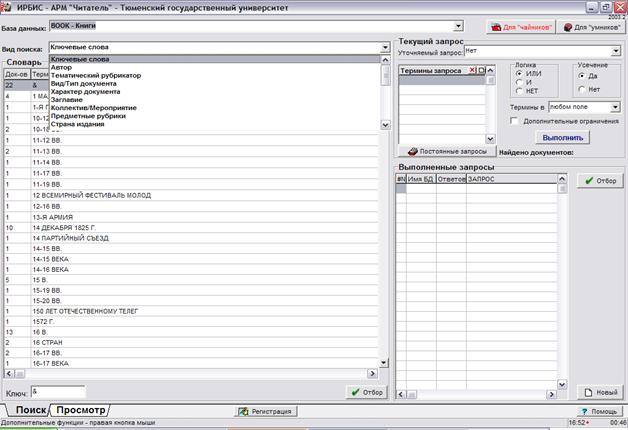Click the red X in Термины запроса header

(473, 71)
